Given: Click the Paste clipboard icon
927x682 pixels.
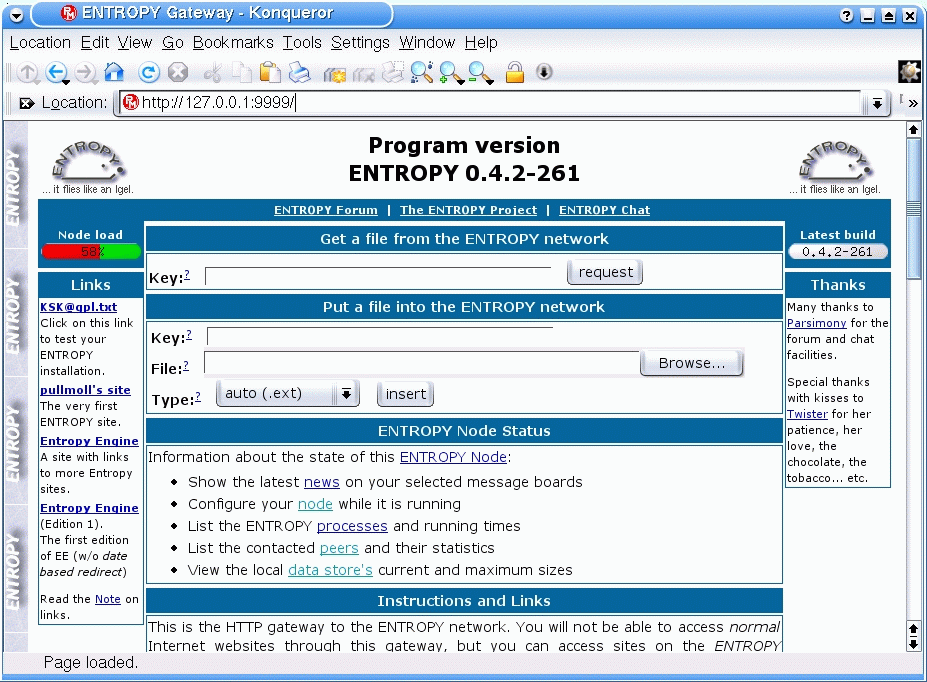Looking at the screenshot, I should 270,73.
